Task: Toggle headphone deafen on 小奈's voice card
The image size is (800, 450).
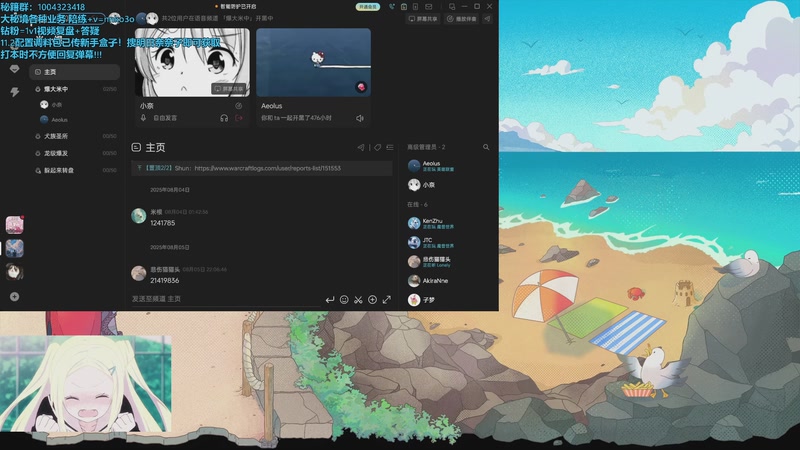Action: (224, 118)
